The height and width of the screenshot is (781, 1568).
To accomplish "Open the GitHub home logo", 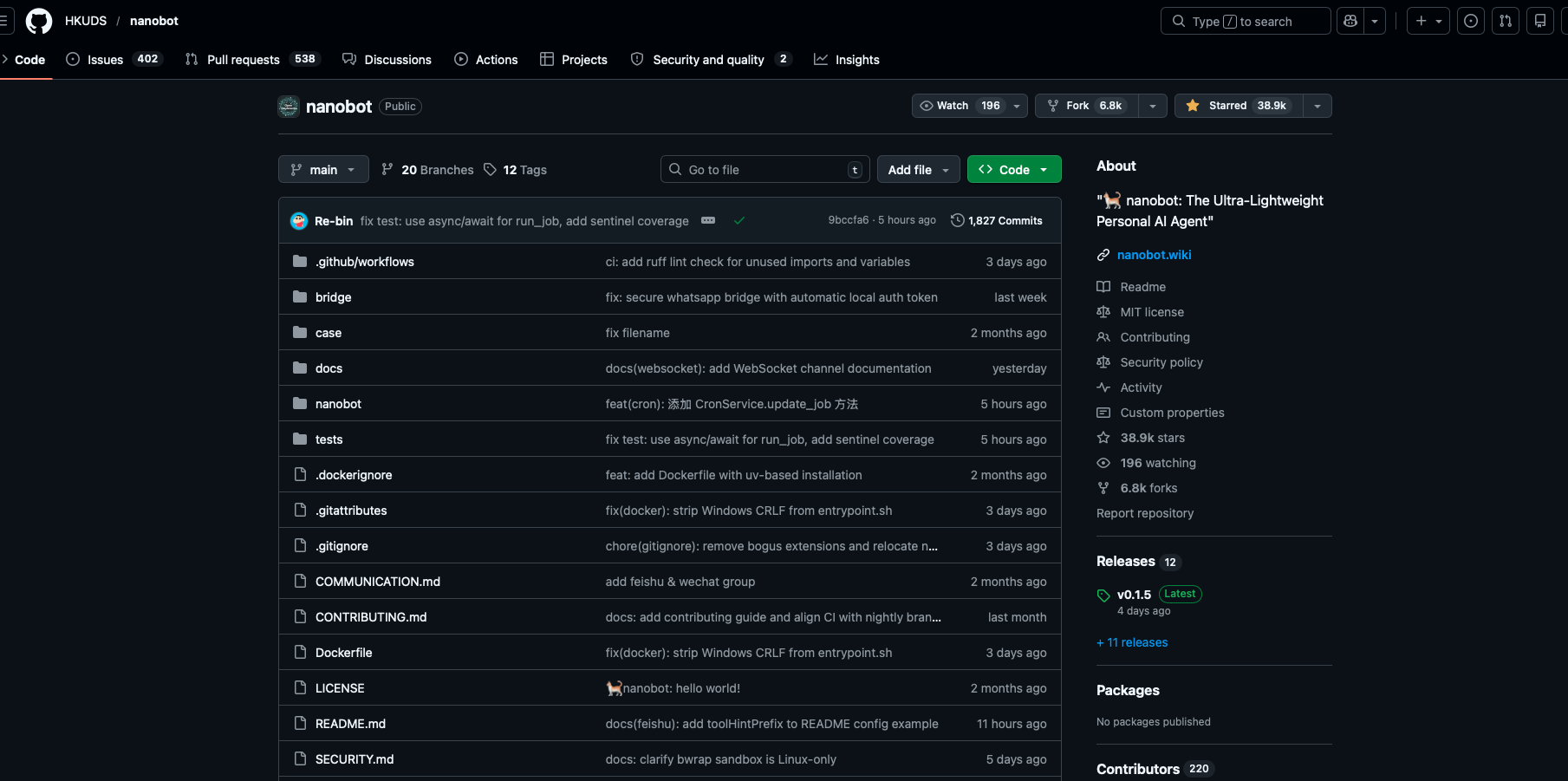I will coord(39,21).
